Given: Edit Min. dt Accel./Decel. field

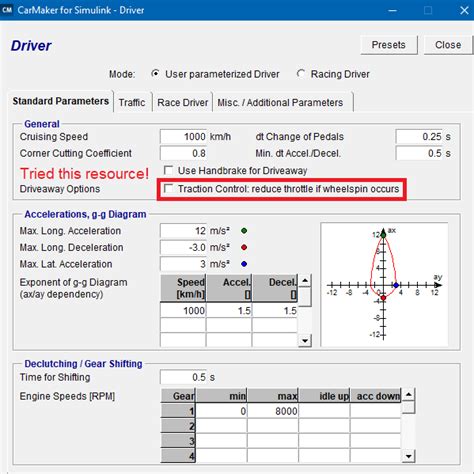Looking at the screenshot, I should pyautogui.click(x=419, y=153).
